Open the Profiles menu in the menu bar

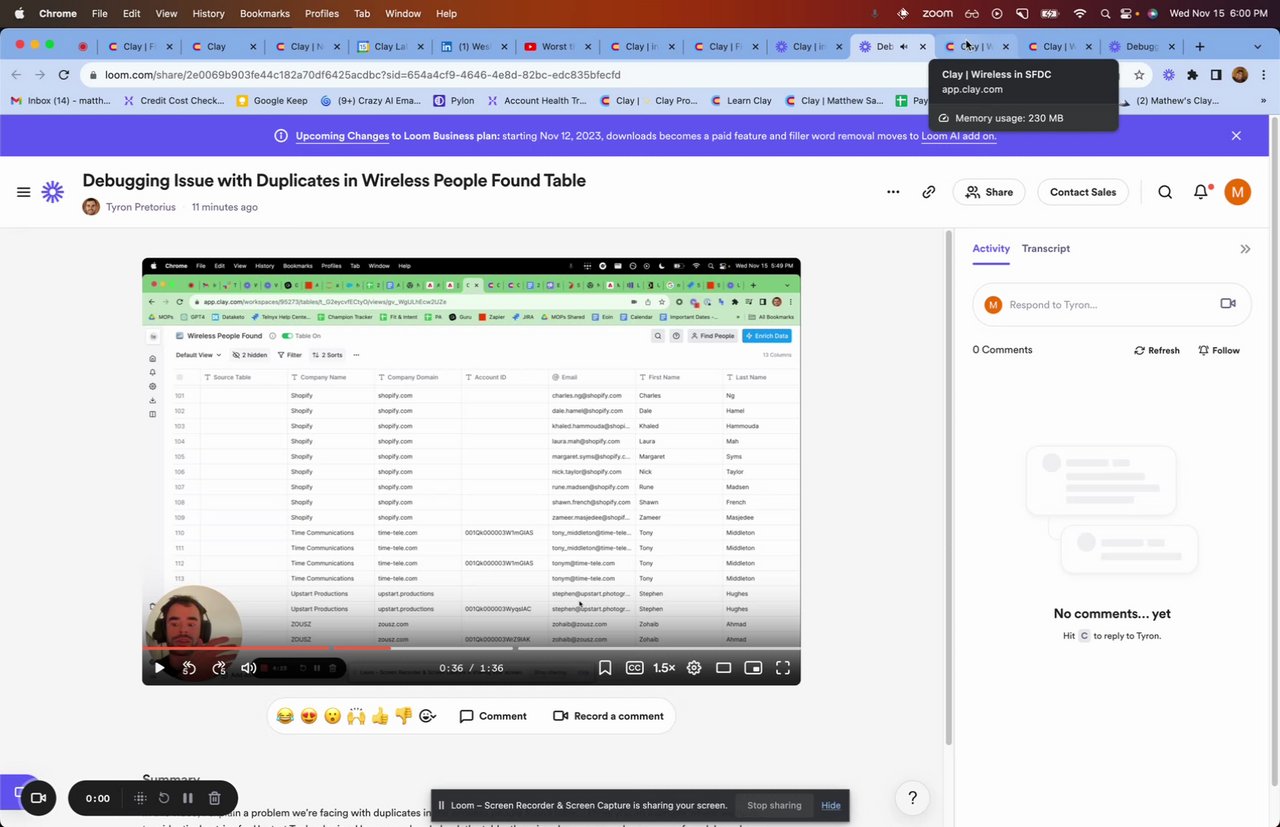(x=322, y=13)
